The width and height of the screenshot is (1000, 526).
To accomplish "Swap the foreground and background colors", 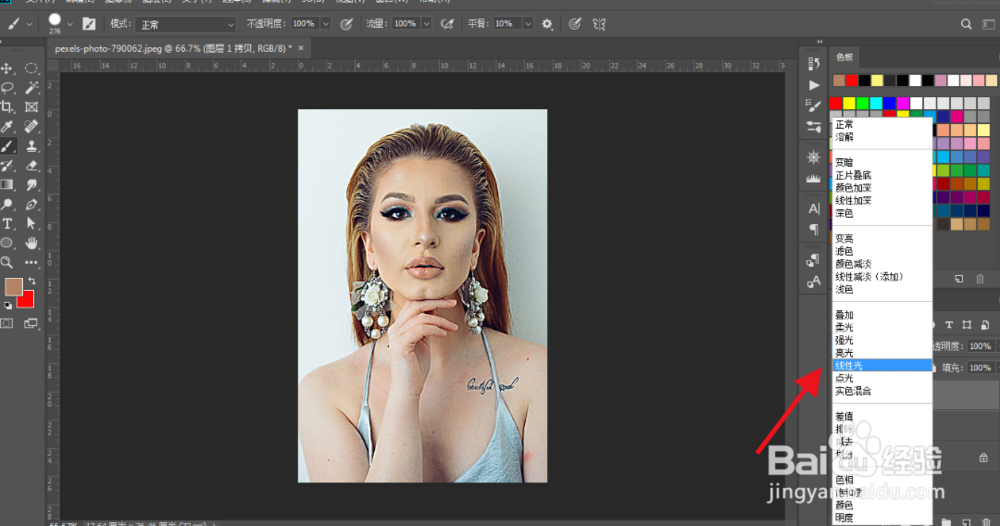I will click(x=32, y=281).
